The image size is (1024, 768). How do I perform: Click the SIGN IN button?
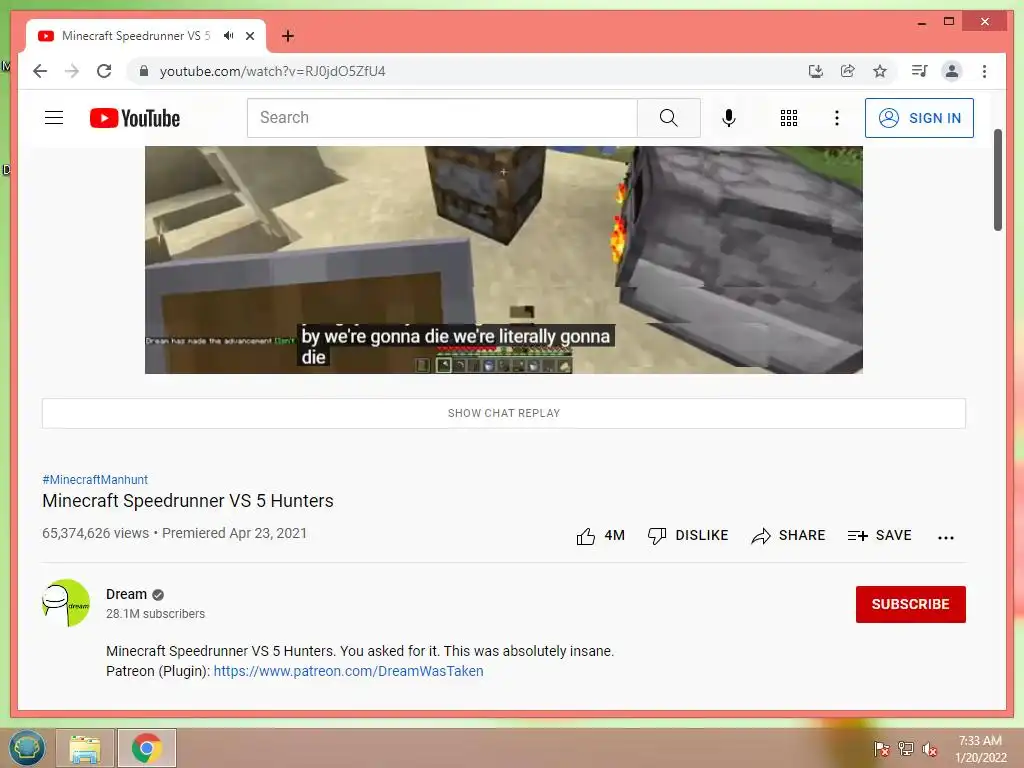point(919,118)
